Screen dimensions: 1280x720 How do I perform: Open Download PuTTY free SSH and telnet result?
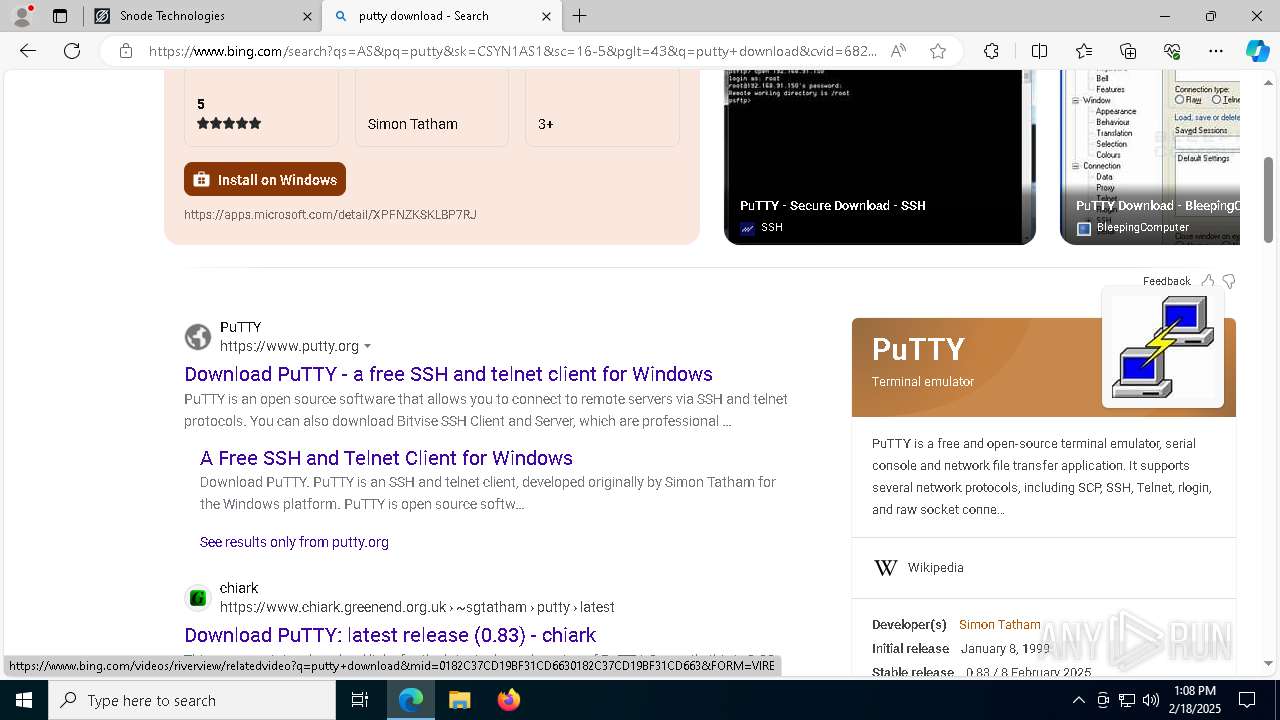(x=448, y=374)
